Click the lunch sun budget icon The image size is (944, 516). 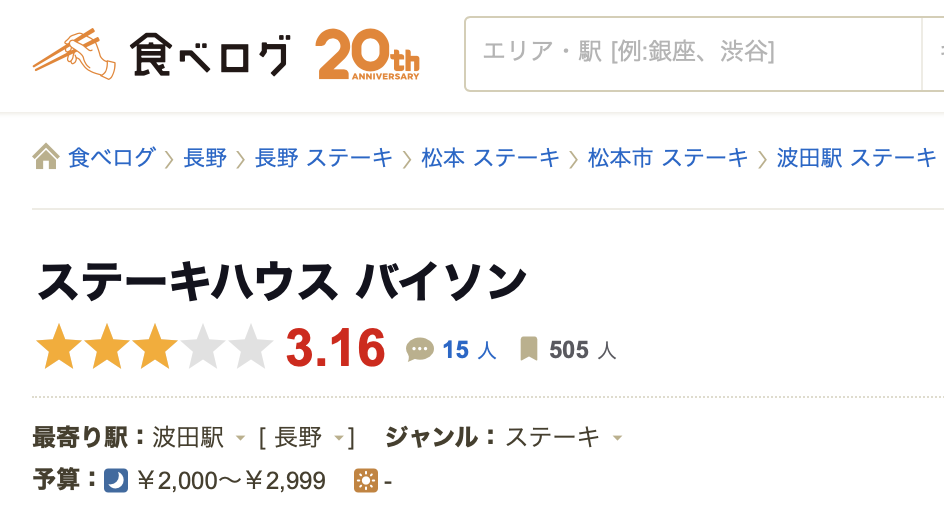pos(366,481)
